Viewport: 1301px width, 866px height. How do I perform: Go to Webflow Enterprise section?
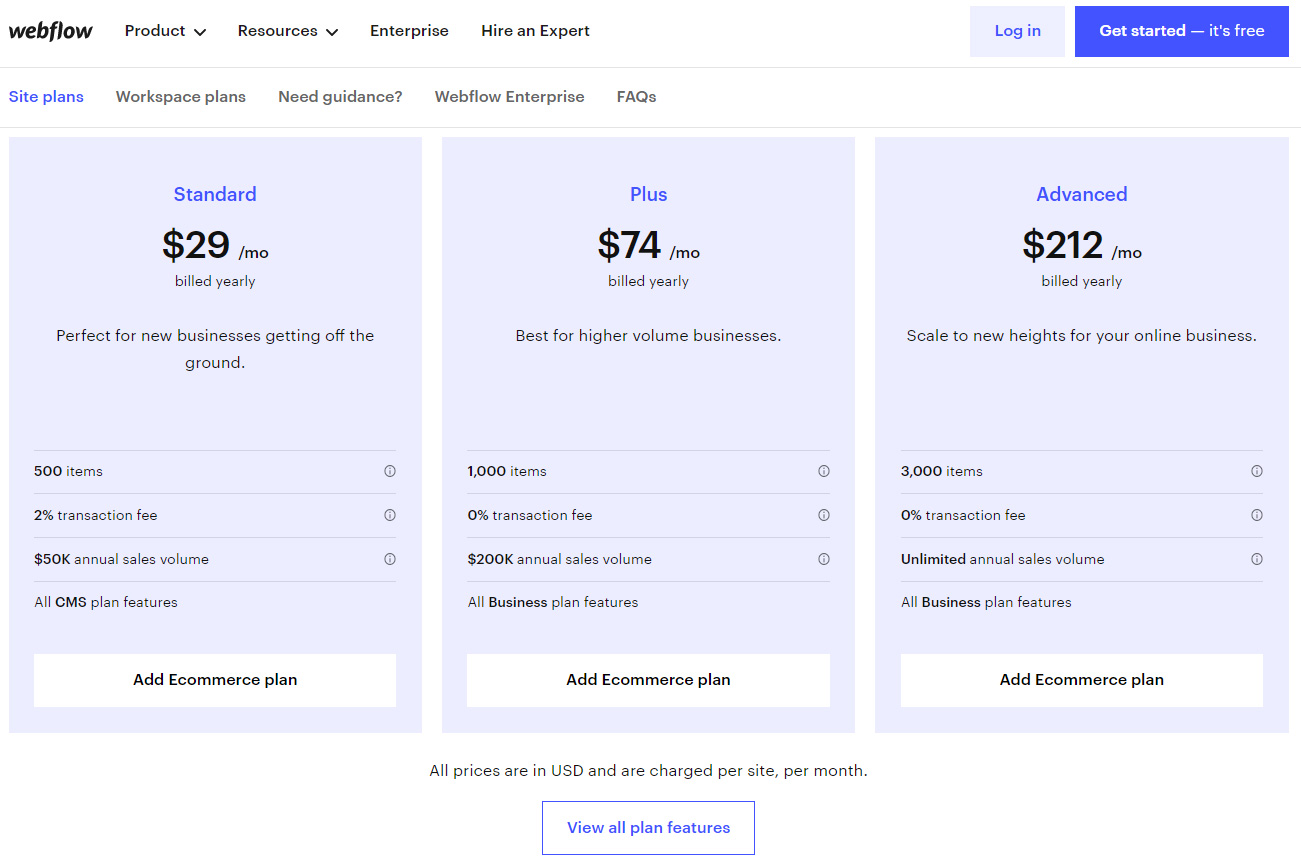[x=509, y=97]
